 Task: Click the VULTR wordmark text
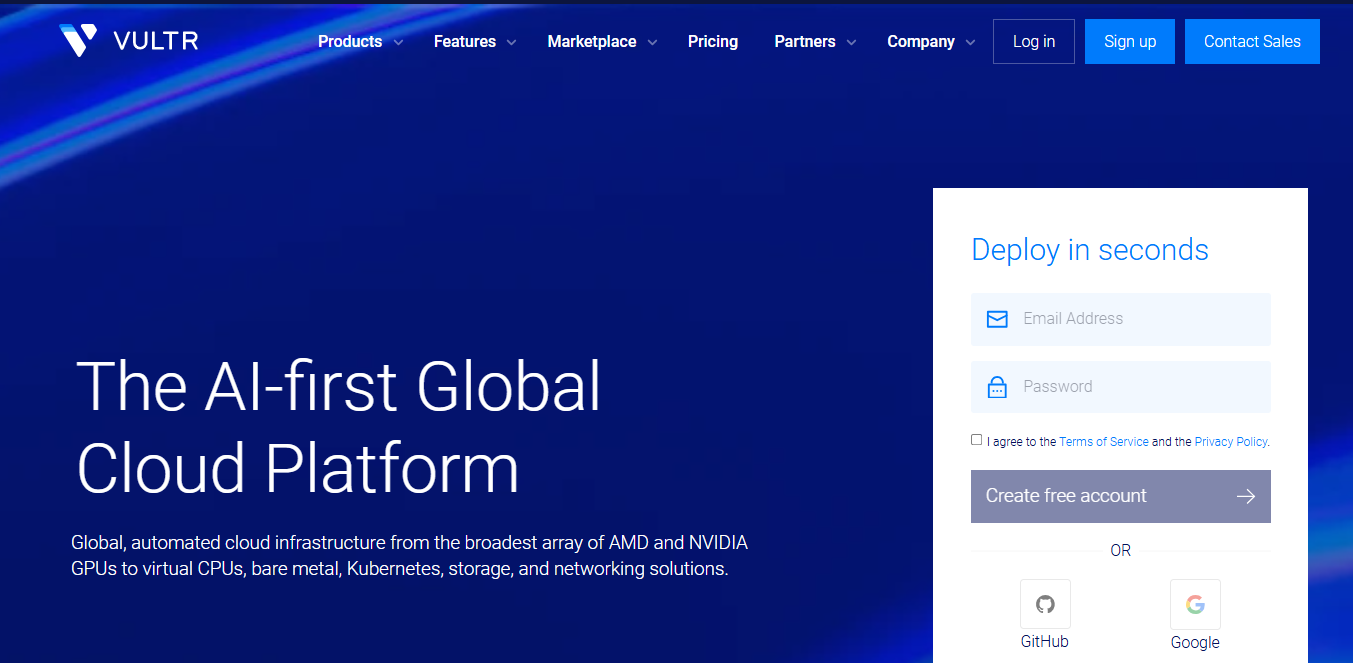[x=156, y=42]
